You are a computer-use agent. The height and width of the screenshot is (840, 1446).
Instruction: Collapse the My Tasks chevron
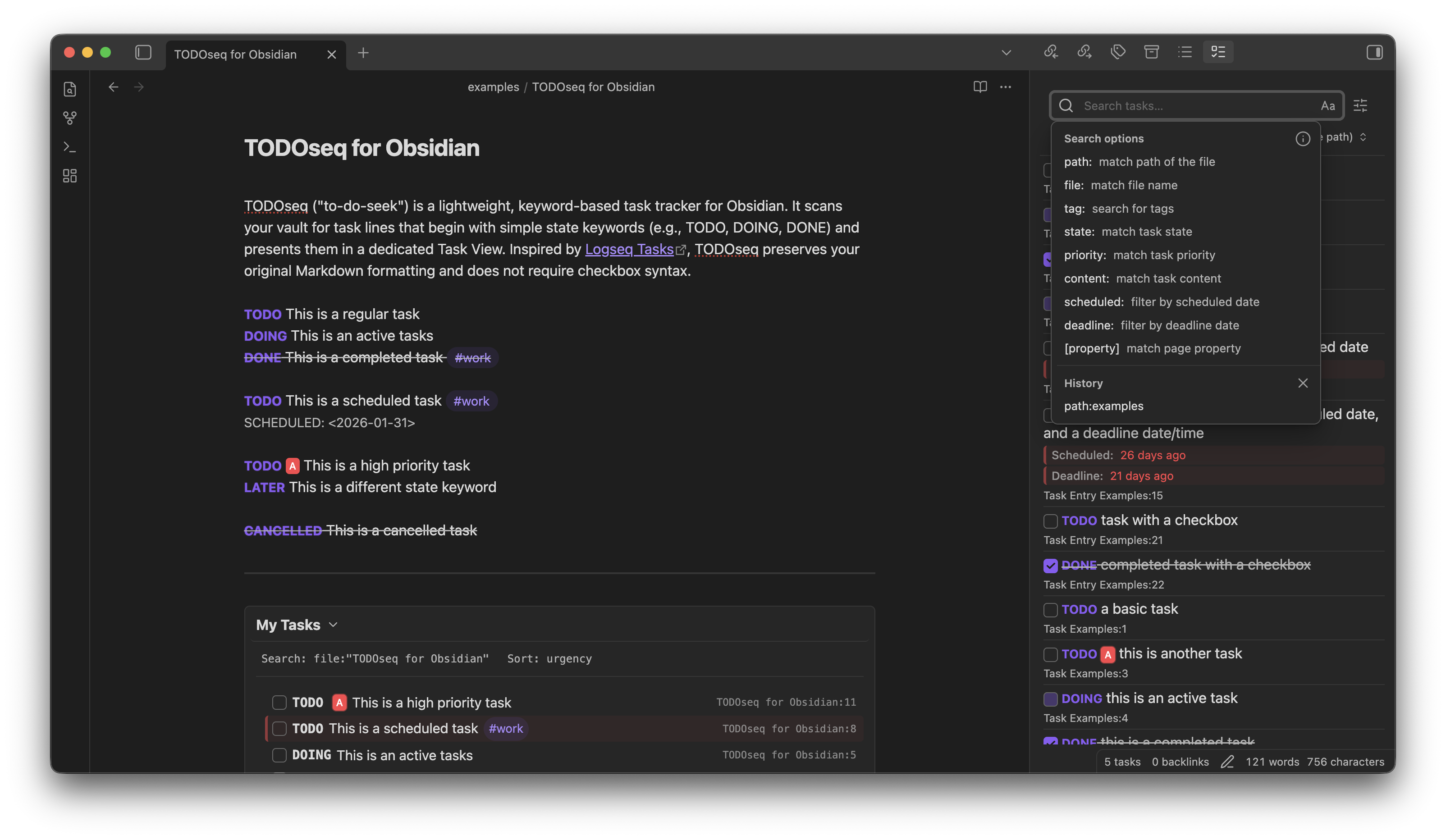pyautogui.click(x=334, y=625)
